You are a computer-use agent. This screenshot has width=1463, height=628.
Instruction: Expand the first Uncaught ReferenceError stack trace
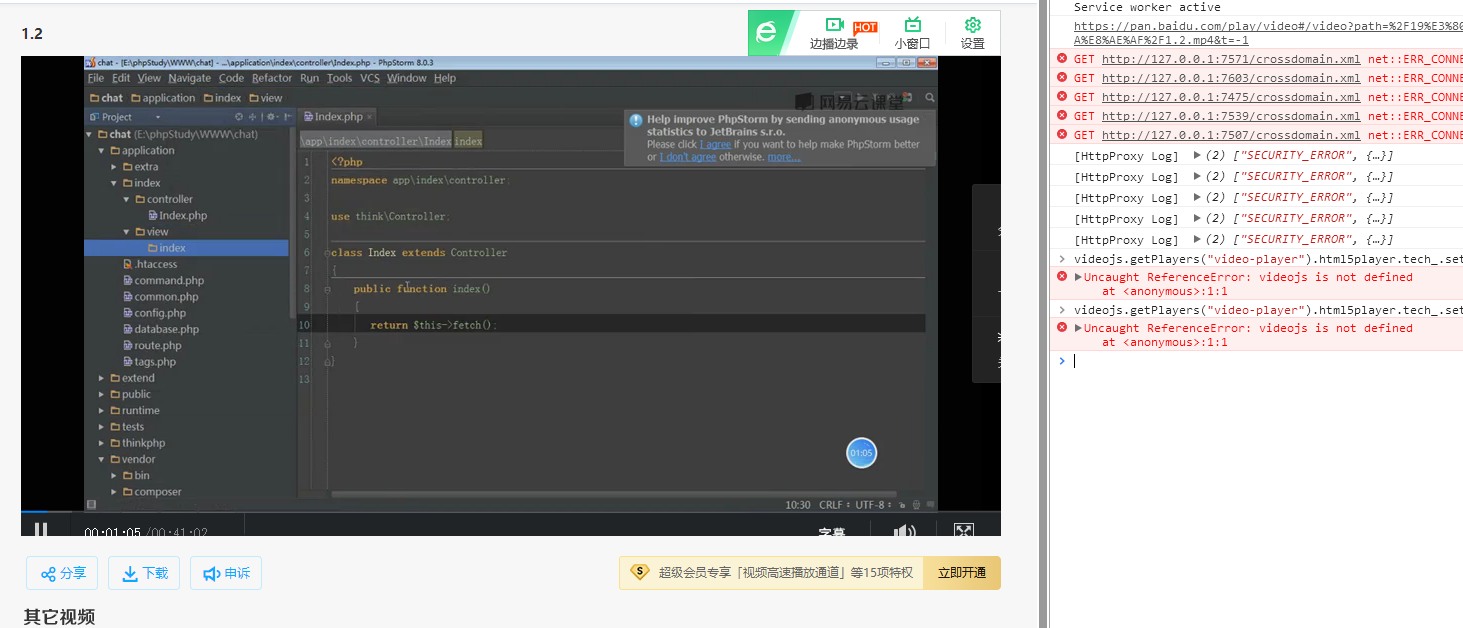(1078, 277)
